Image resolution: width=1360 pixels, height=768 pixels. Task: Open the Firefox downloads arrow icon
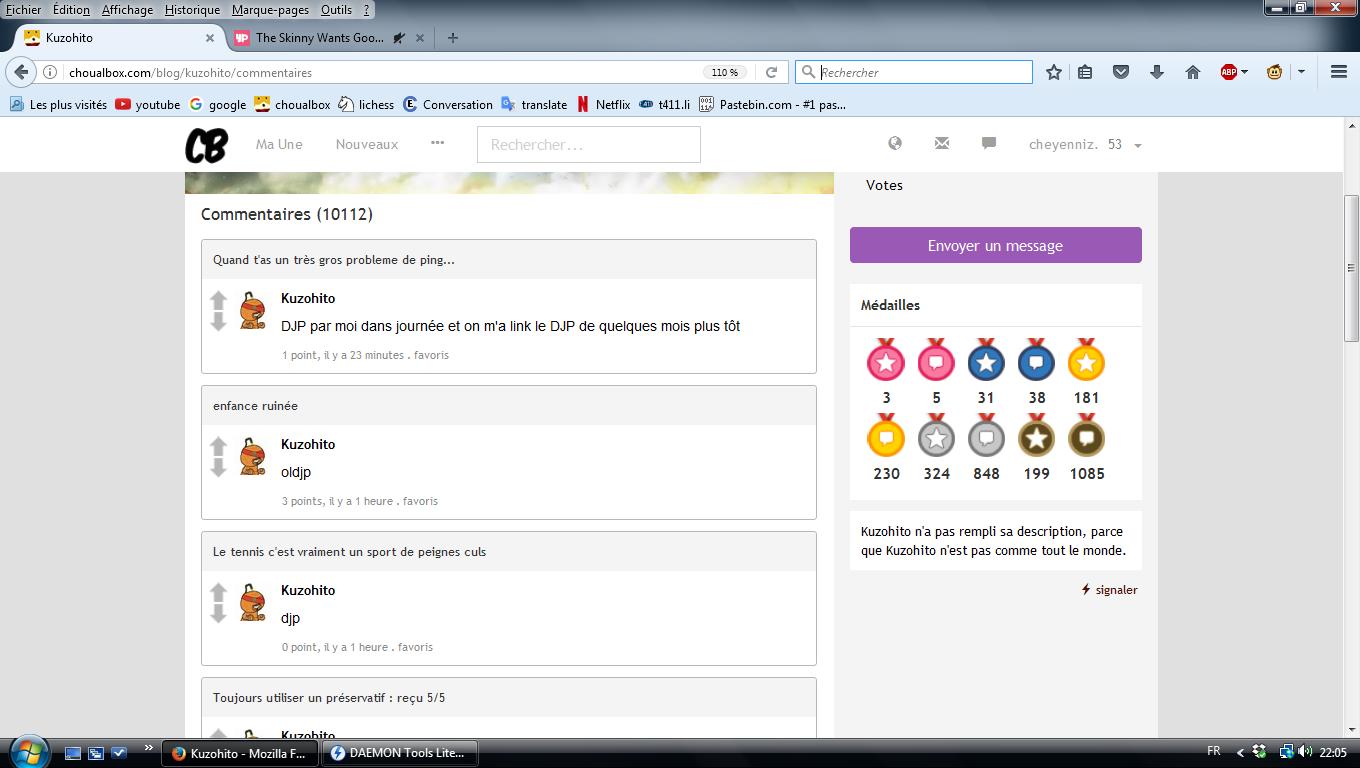click(x=1157, y=72)
